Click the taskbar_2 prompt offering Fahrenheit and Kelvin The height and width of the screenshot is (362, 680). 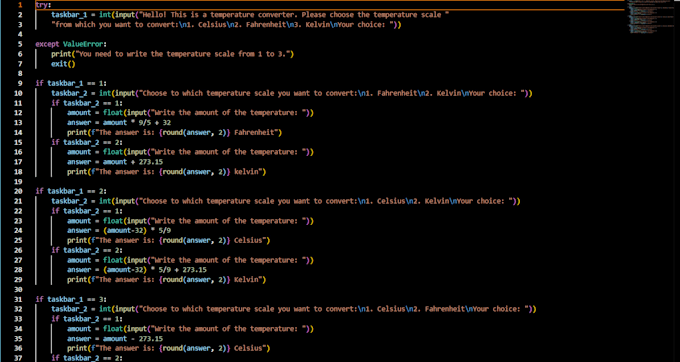[x=291, y=93]
